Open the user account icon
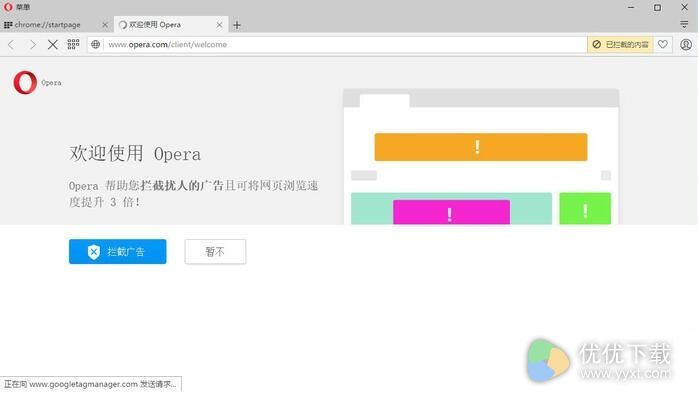Screen dimensions: 698x395 (686, 45)
